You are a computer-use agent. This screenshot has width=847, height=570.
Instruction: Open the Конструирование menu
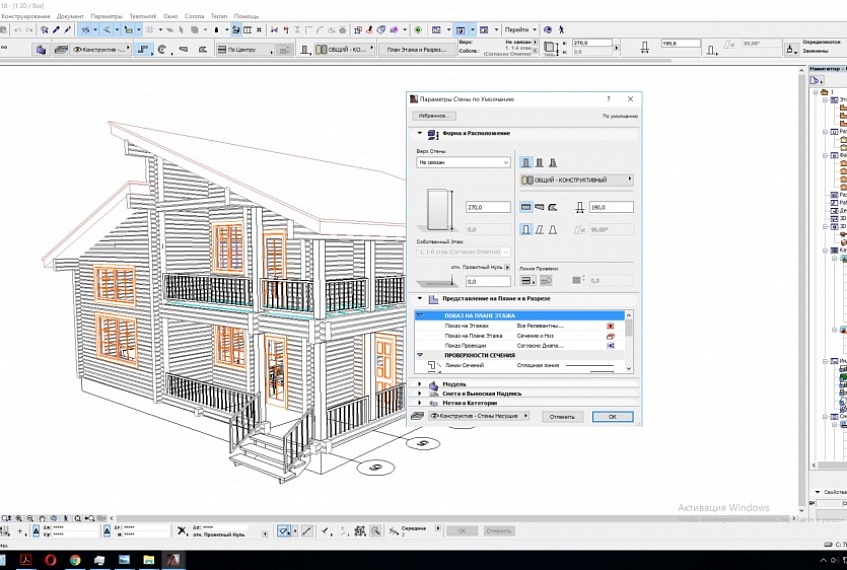[x=25, y=16]
